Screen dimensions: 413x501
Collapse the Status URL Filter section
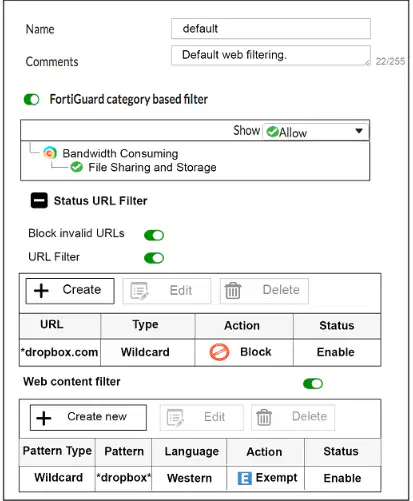(39, 200)
